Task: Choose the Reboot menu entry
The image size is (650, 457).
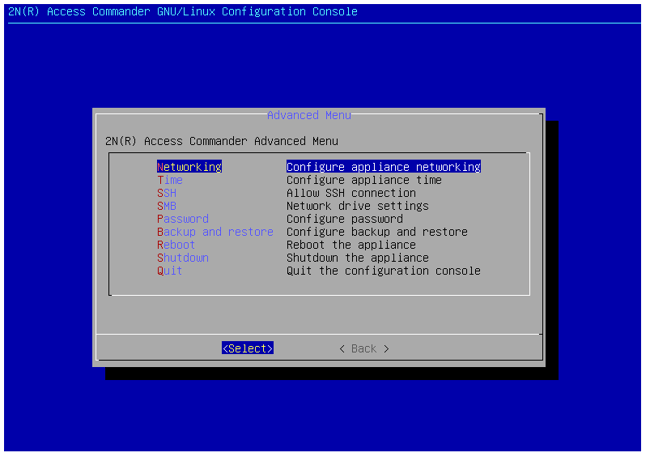Action: pyautogui.click(x=176, y=245)
